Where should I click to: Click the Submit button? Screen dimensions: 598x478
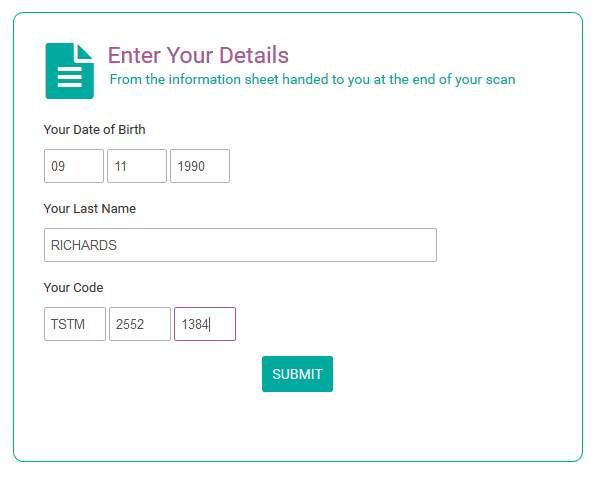[x=297, y=374]
